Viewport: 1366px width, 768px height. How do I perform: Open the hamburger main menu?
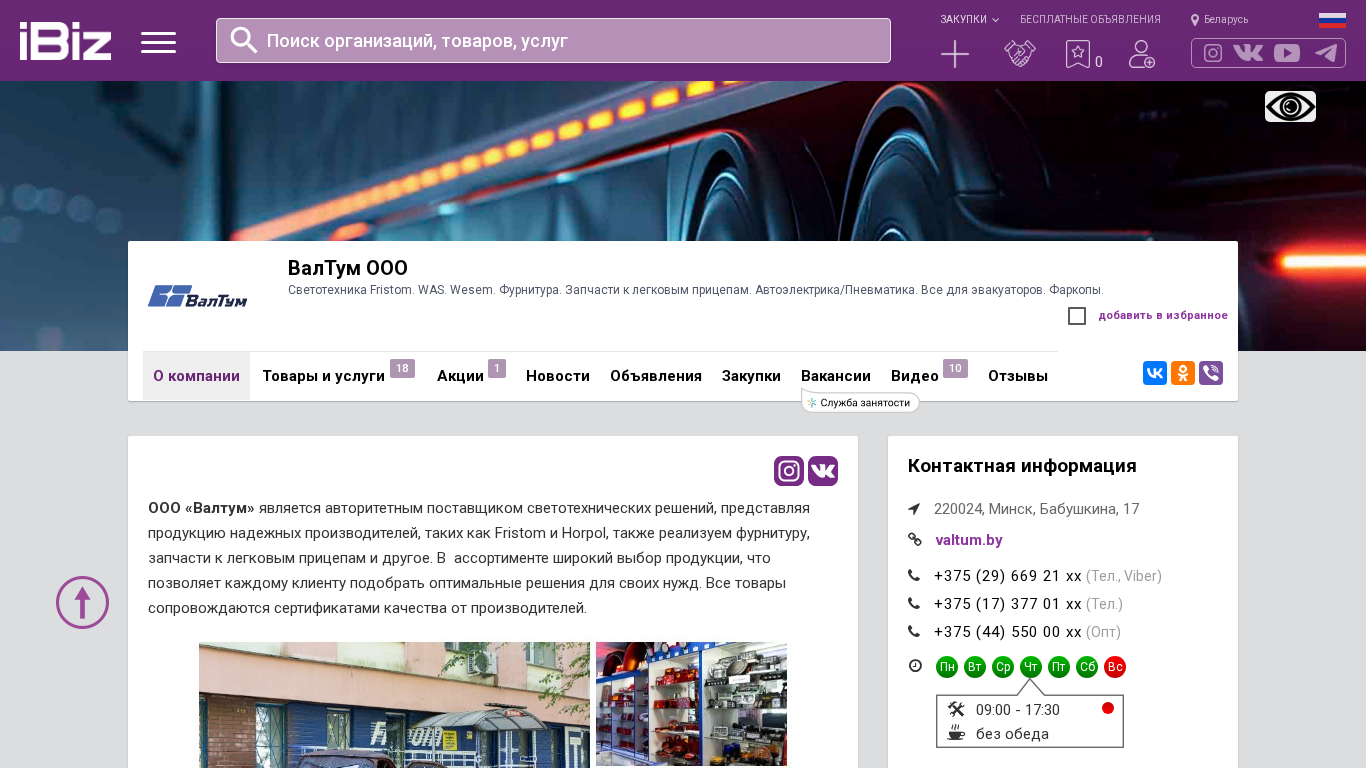pyautogui.click(x=158, y=42)
